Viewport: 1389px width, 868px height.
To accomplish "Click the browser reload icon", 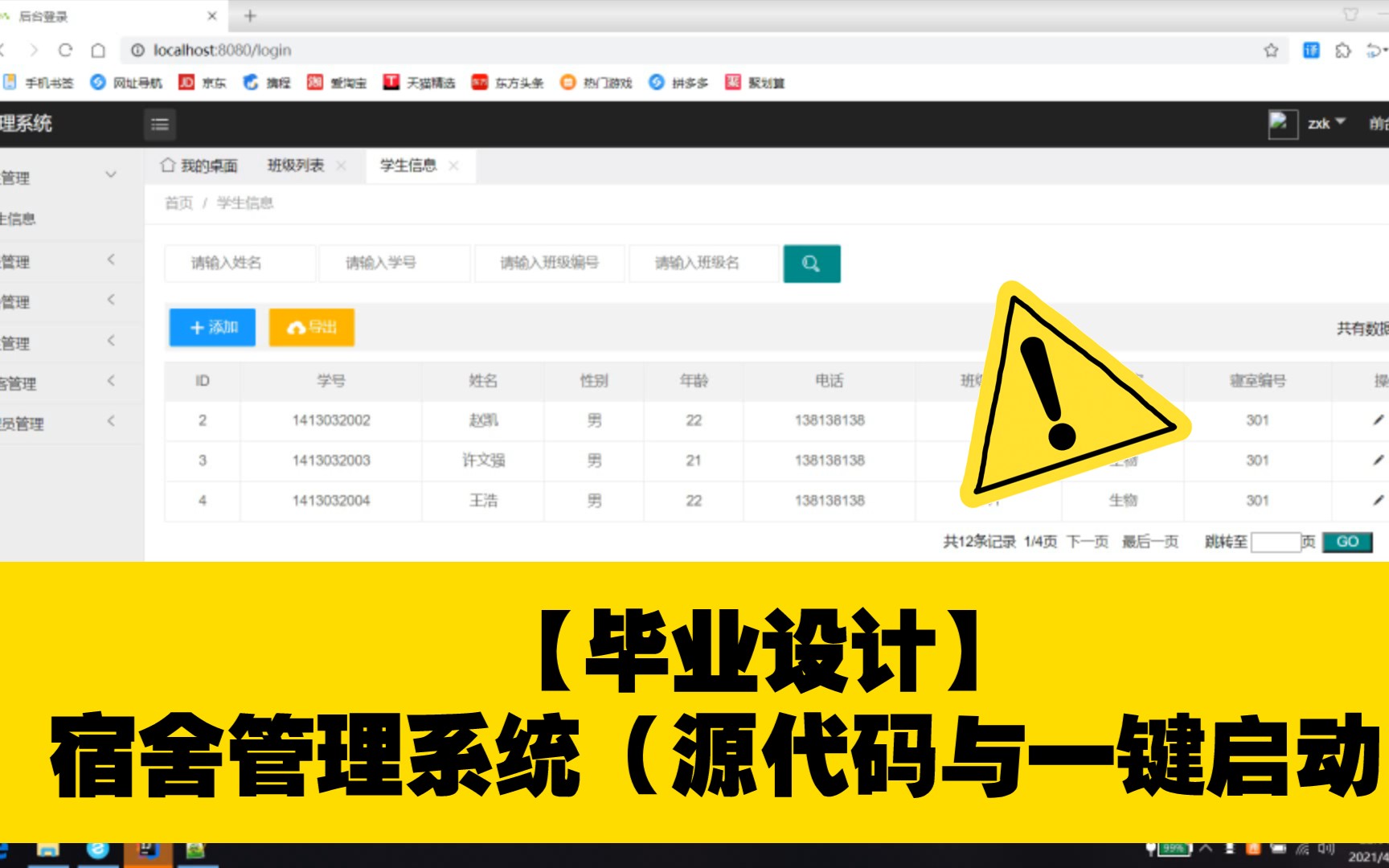I will point(66,50).
